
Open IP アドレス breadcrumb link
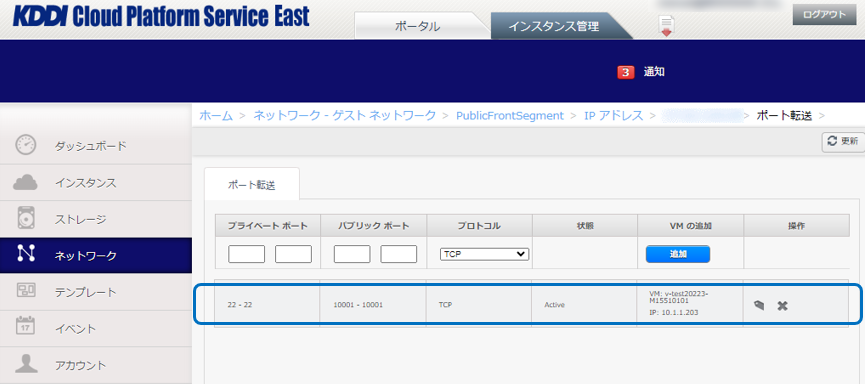point(614,116)
